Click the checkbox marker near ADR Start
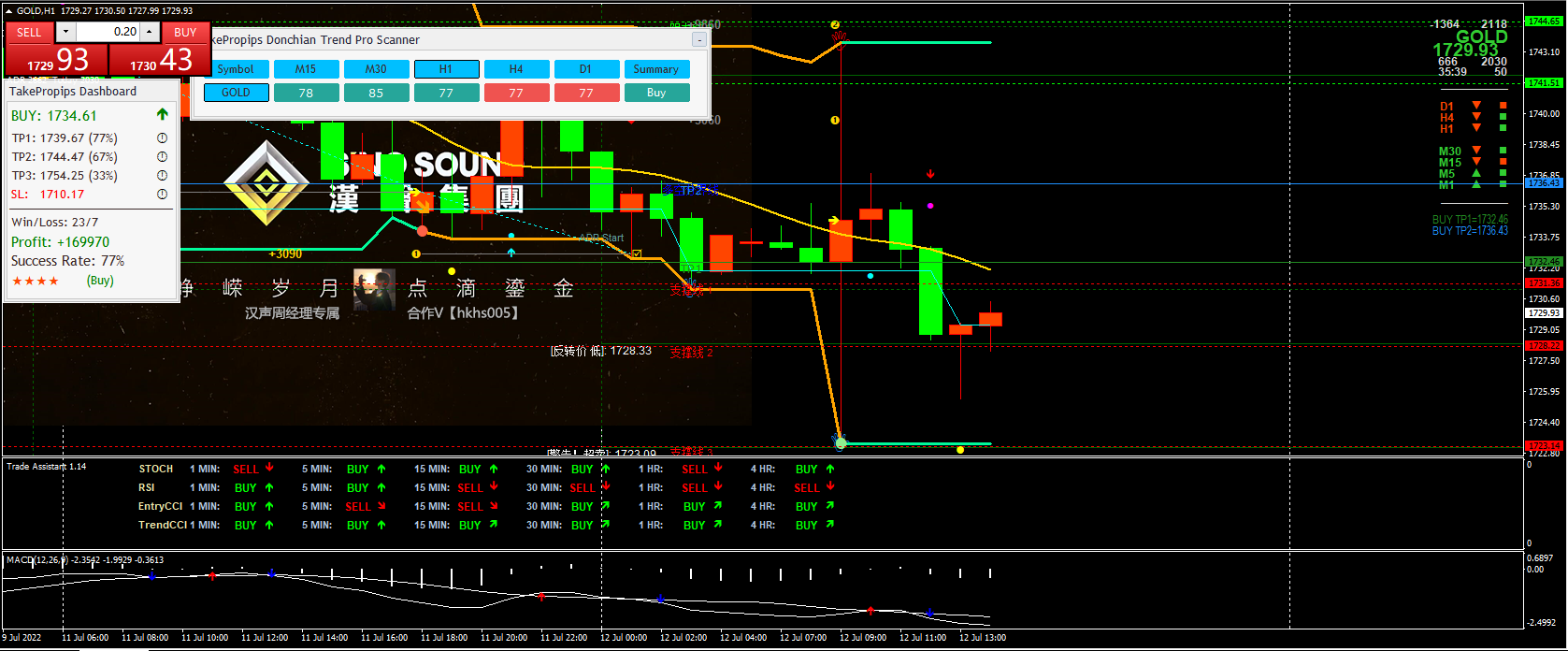Viewport: 1568px width, 651px height. tap(637, 253)
